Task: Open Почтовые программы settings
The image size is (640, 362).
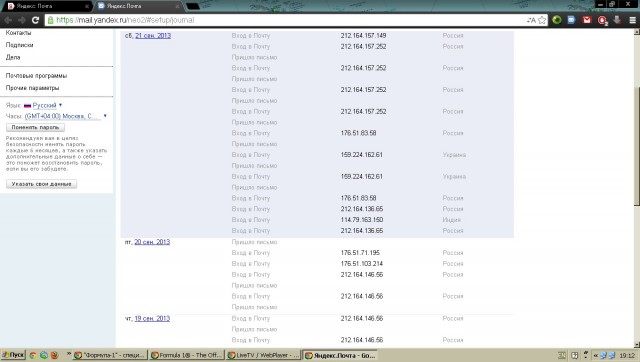Action: pos(36,76)
